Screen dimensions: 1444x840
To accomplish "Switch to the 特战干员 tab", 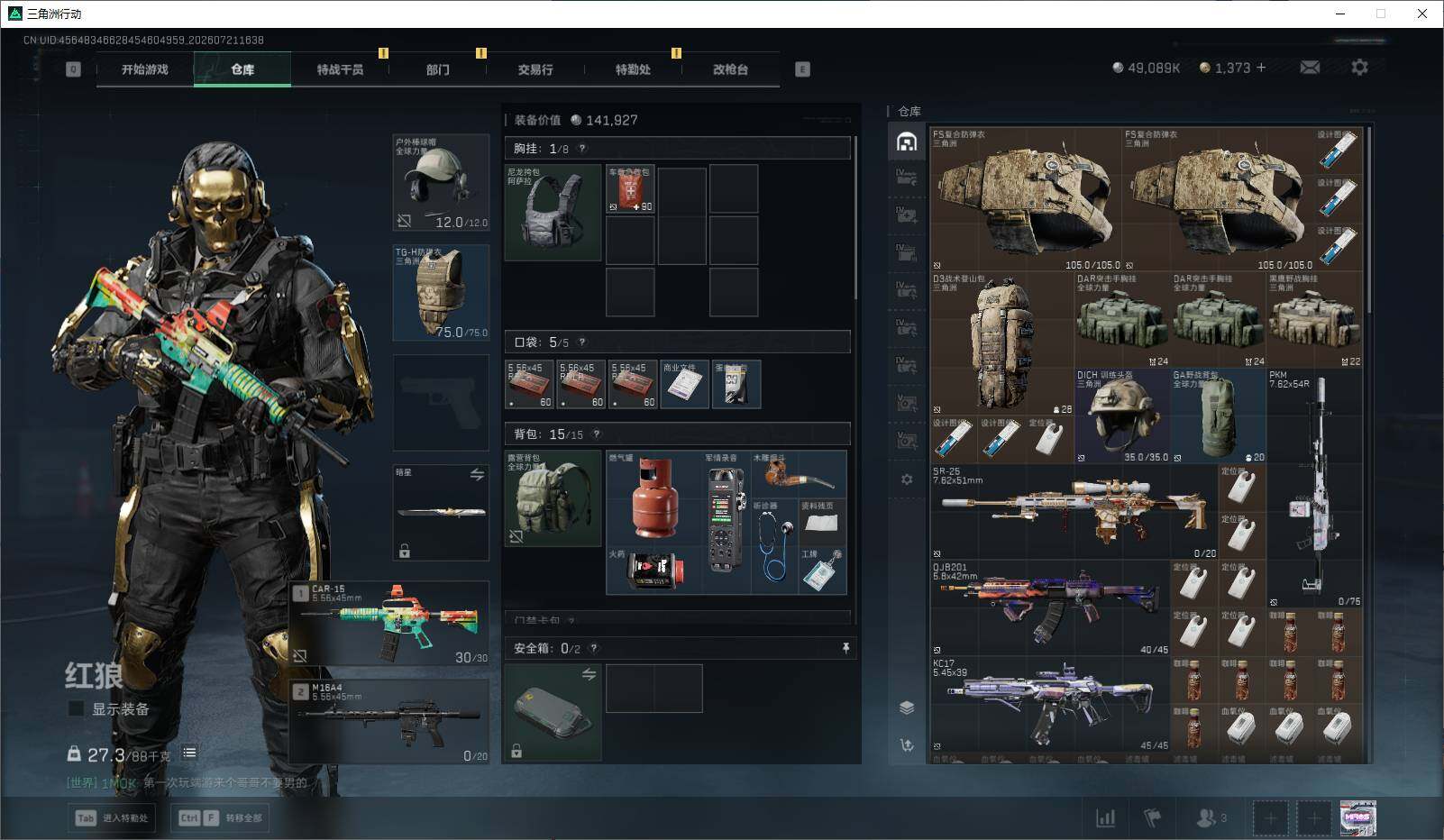I will click(340, 69).
